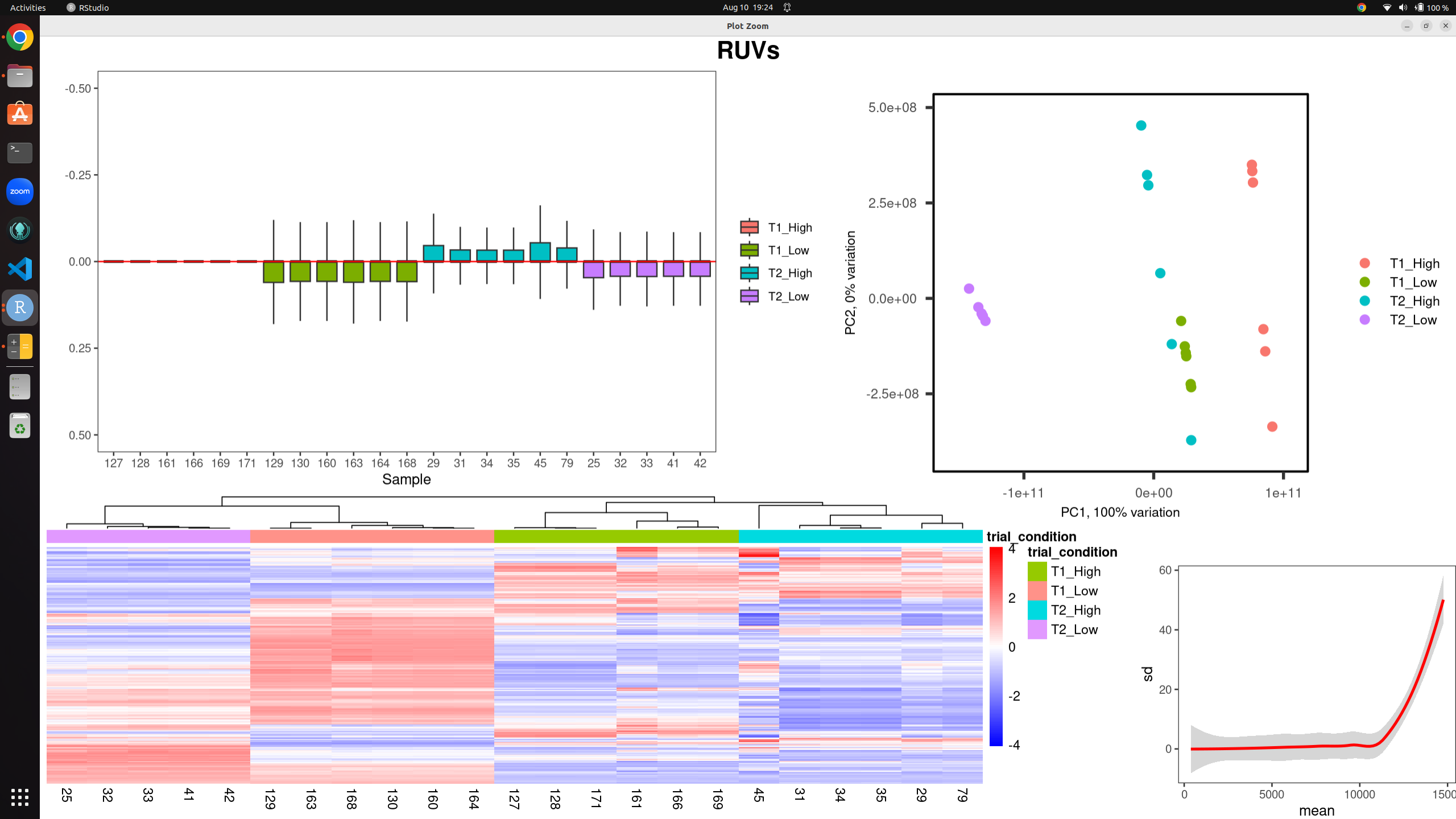Image resolution: width=1456 pixels, height=819 pixels.
Task: Click the T1_High PCA legend dot
Action: (x=1364, y=263)
